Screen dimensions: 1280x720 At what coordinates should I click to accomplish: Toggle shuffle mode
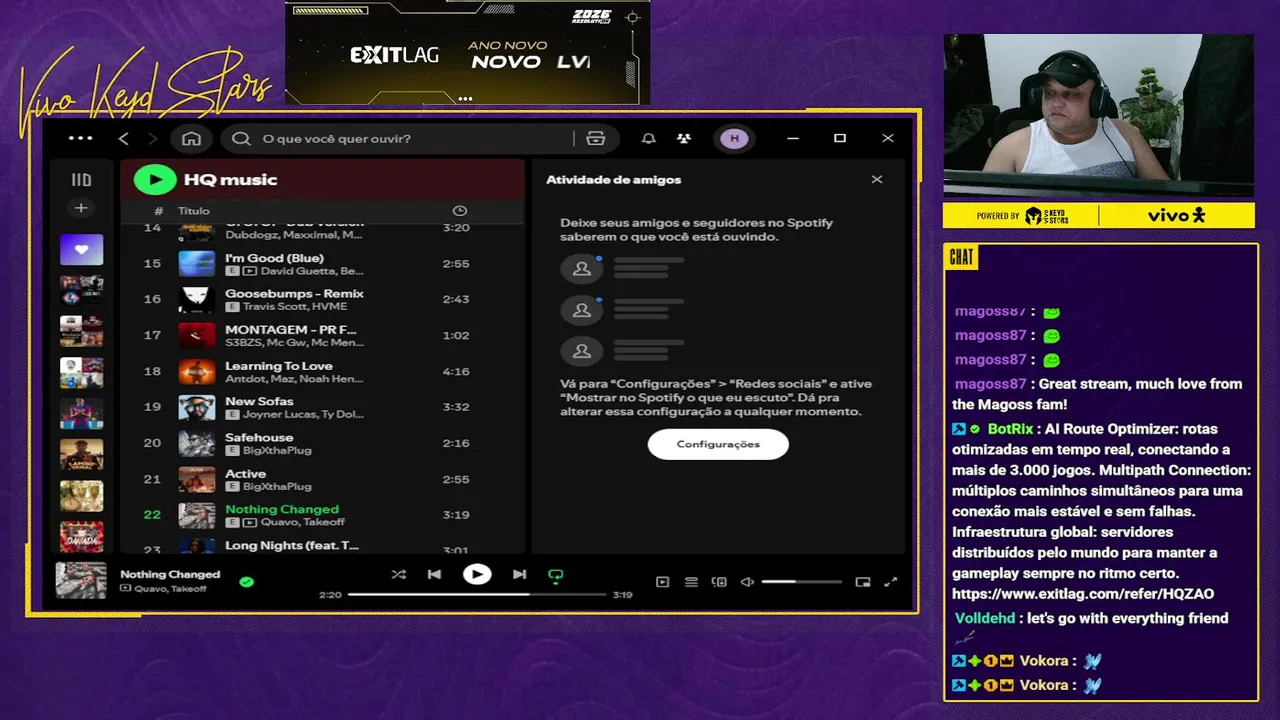(398, 574)
